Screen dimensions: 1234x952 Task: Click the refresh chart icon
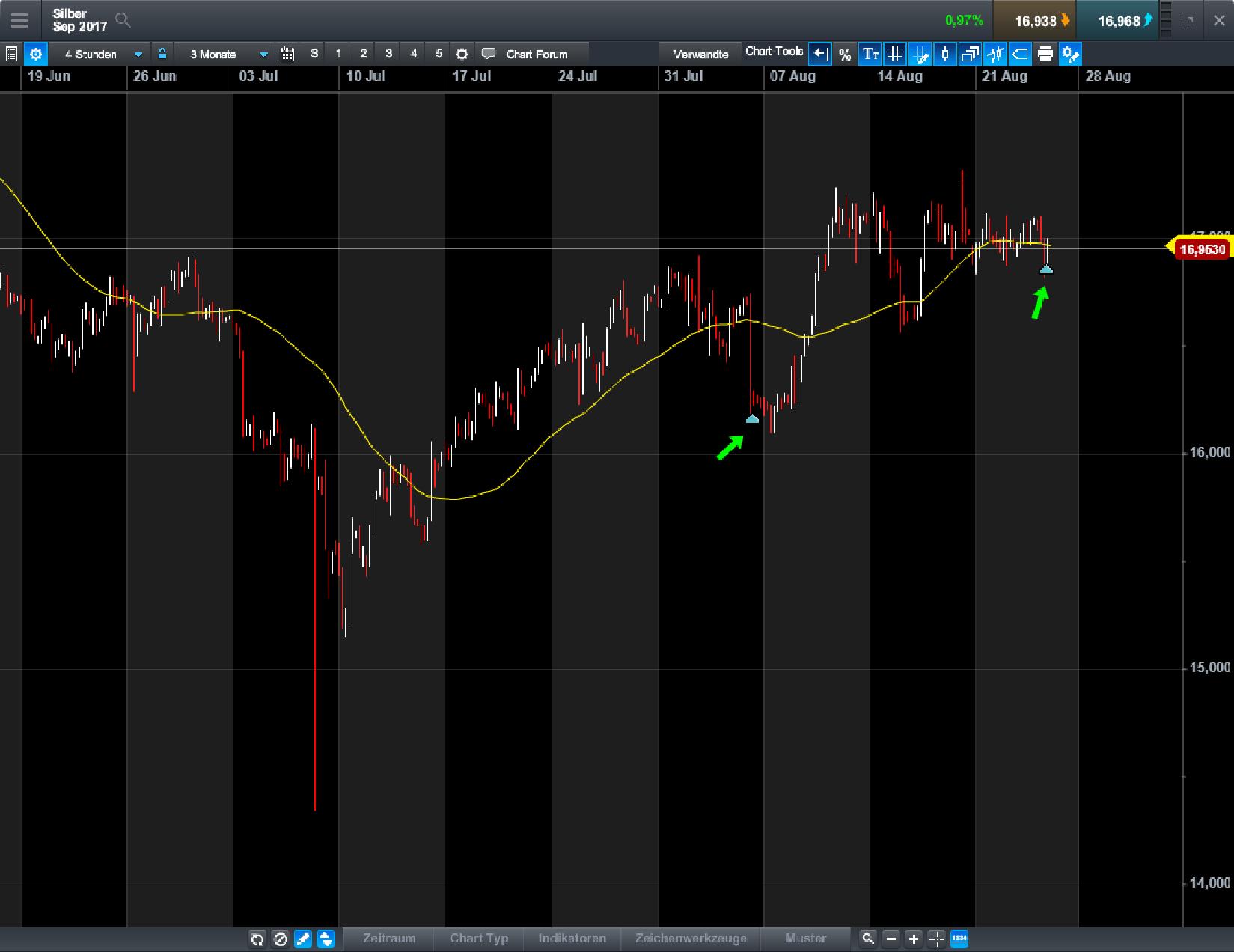point(257,939)
